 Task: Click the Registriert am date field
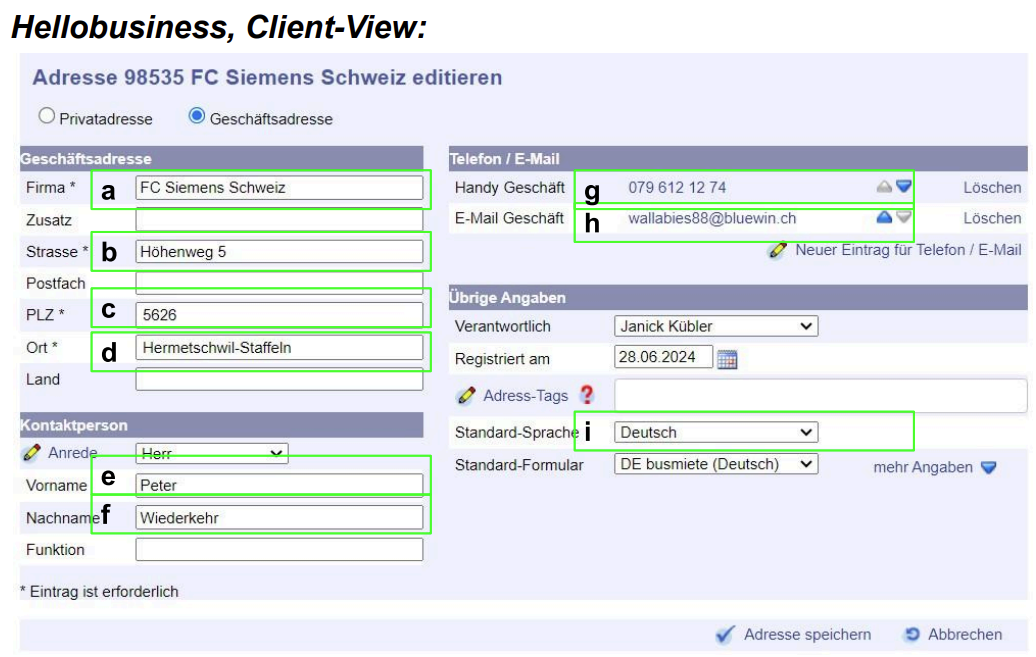pos(663,357)
